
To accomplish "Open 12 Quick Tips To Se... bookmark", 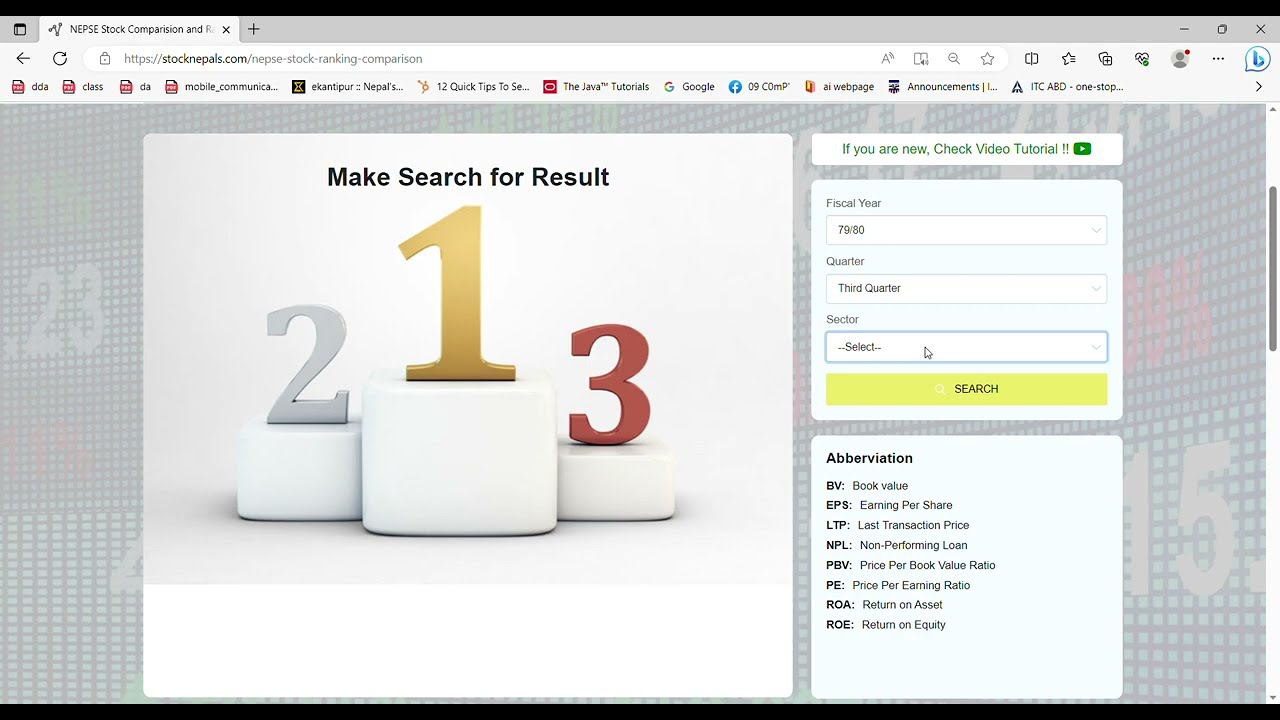I will (474, 87).
